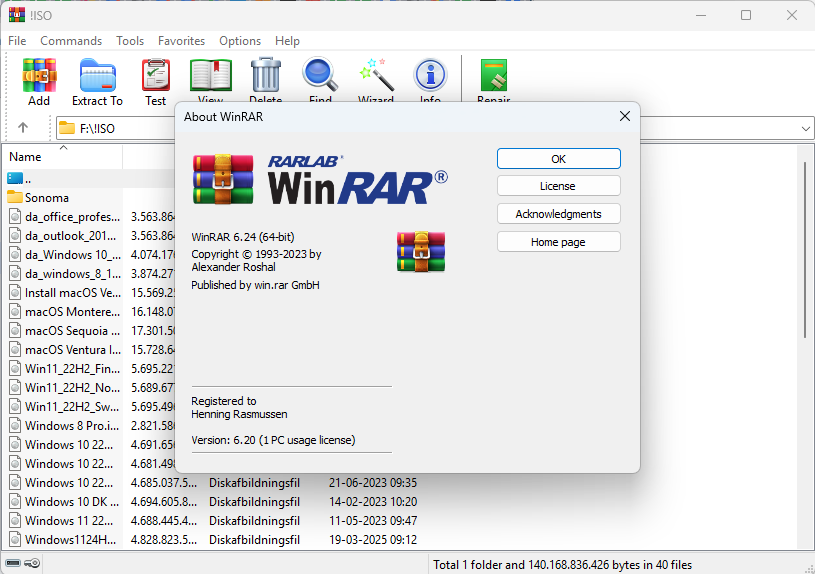The image size is (815, 574).
Task: Open the Commands menu
Action: 71,41
